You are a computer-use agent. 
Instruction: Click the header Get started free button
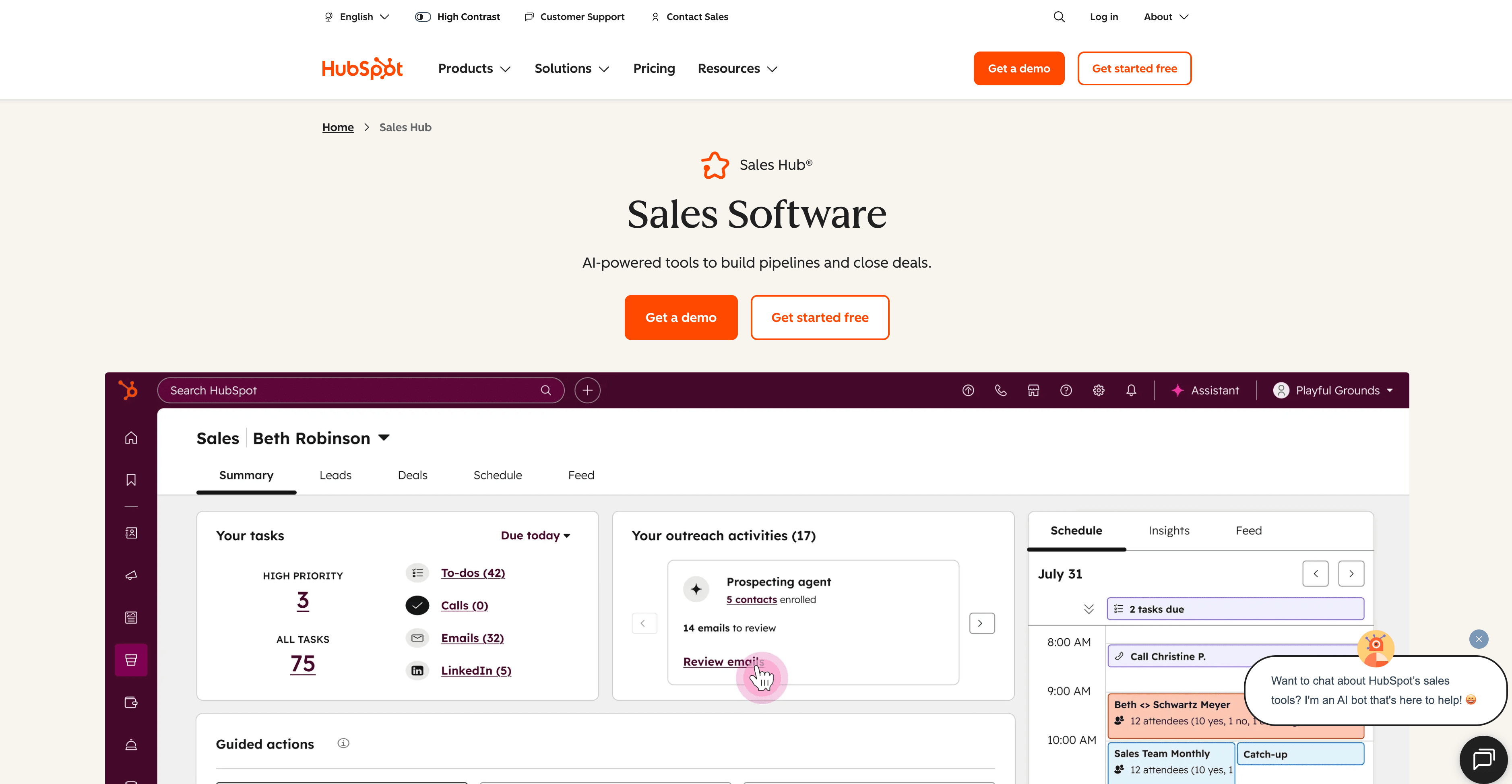click(x=1134, y=69)
